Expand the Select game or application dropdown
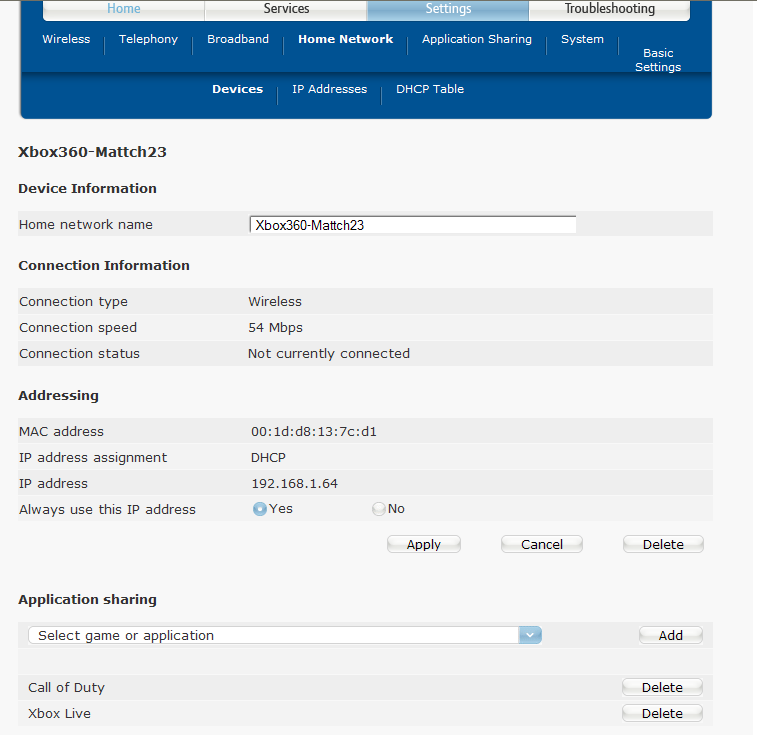 click(x=530, y=635)
